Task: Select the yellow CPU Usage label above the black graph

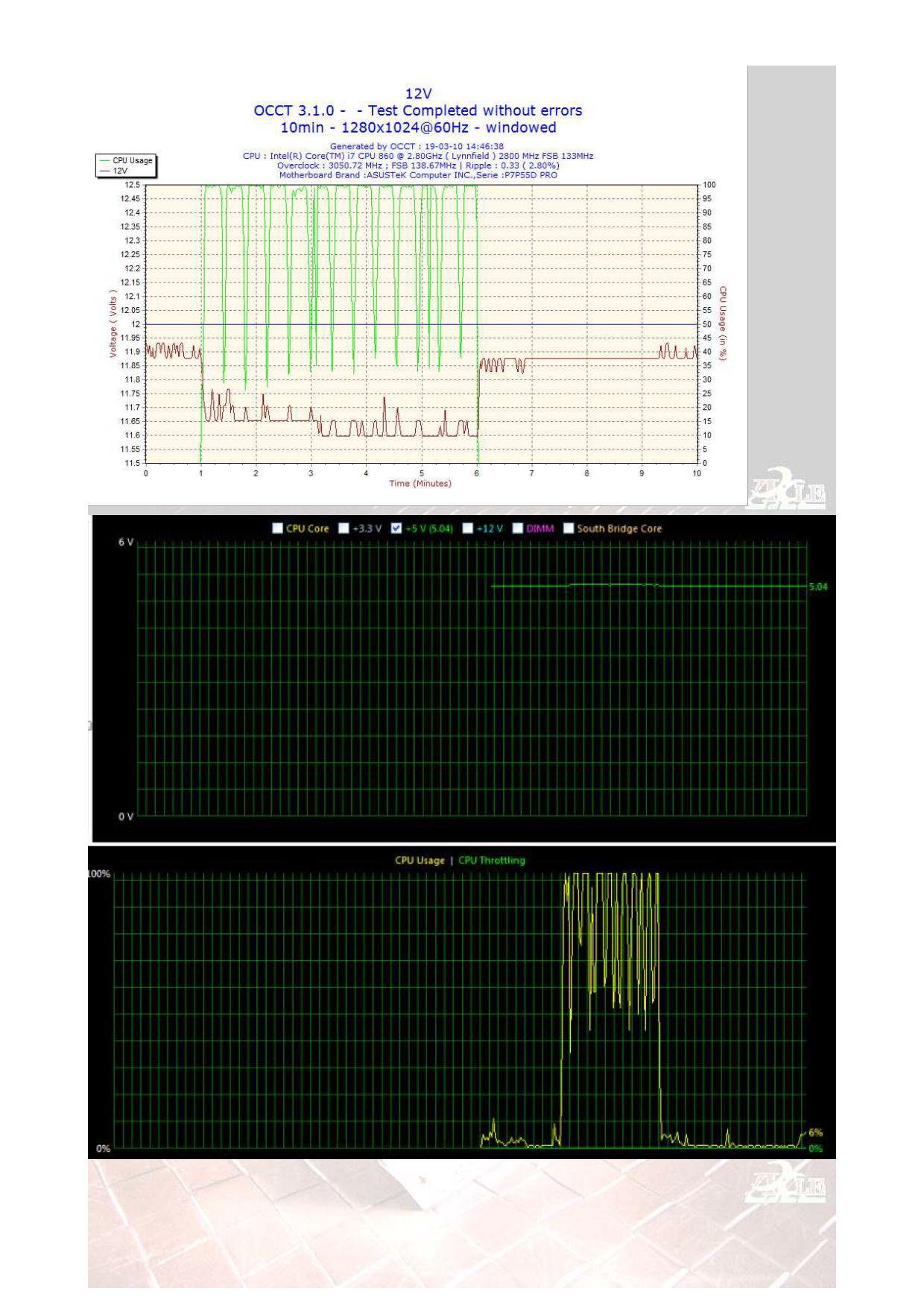Action: pos(420,860)
